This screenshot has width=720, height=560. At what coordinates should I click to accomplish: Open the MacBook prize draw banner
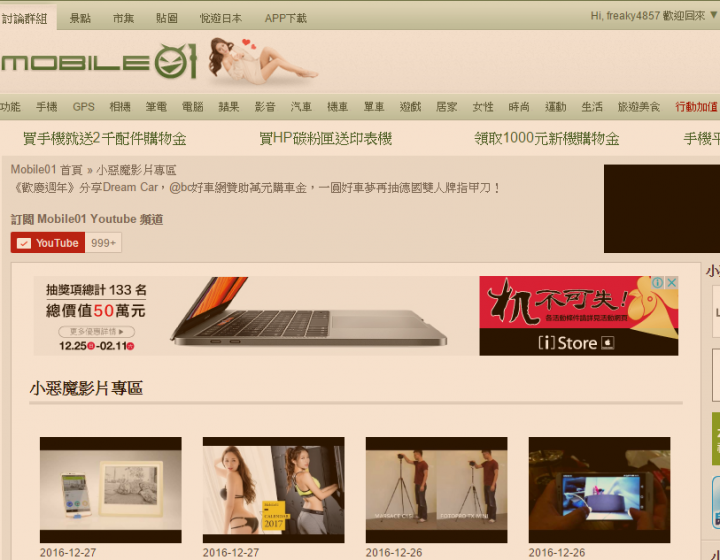click(x=256, y=316)
